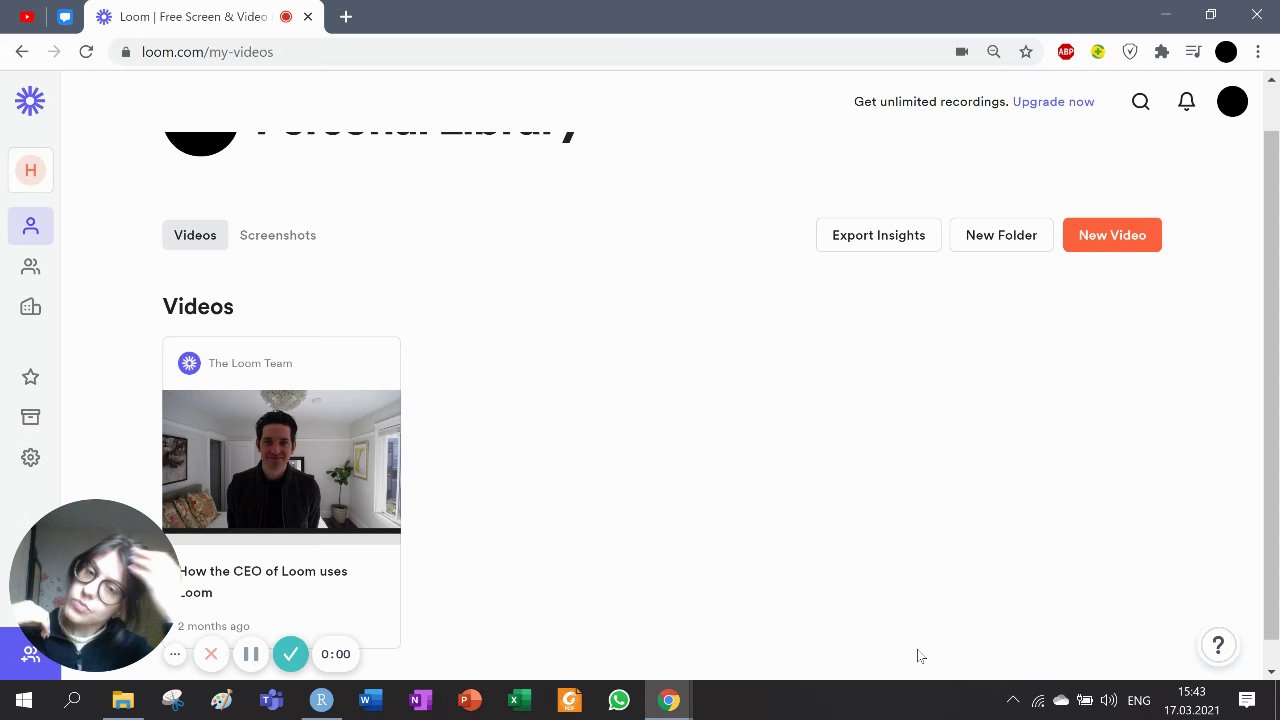
Task: Reload the Loom page
Action: coord(86,52)
